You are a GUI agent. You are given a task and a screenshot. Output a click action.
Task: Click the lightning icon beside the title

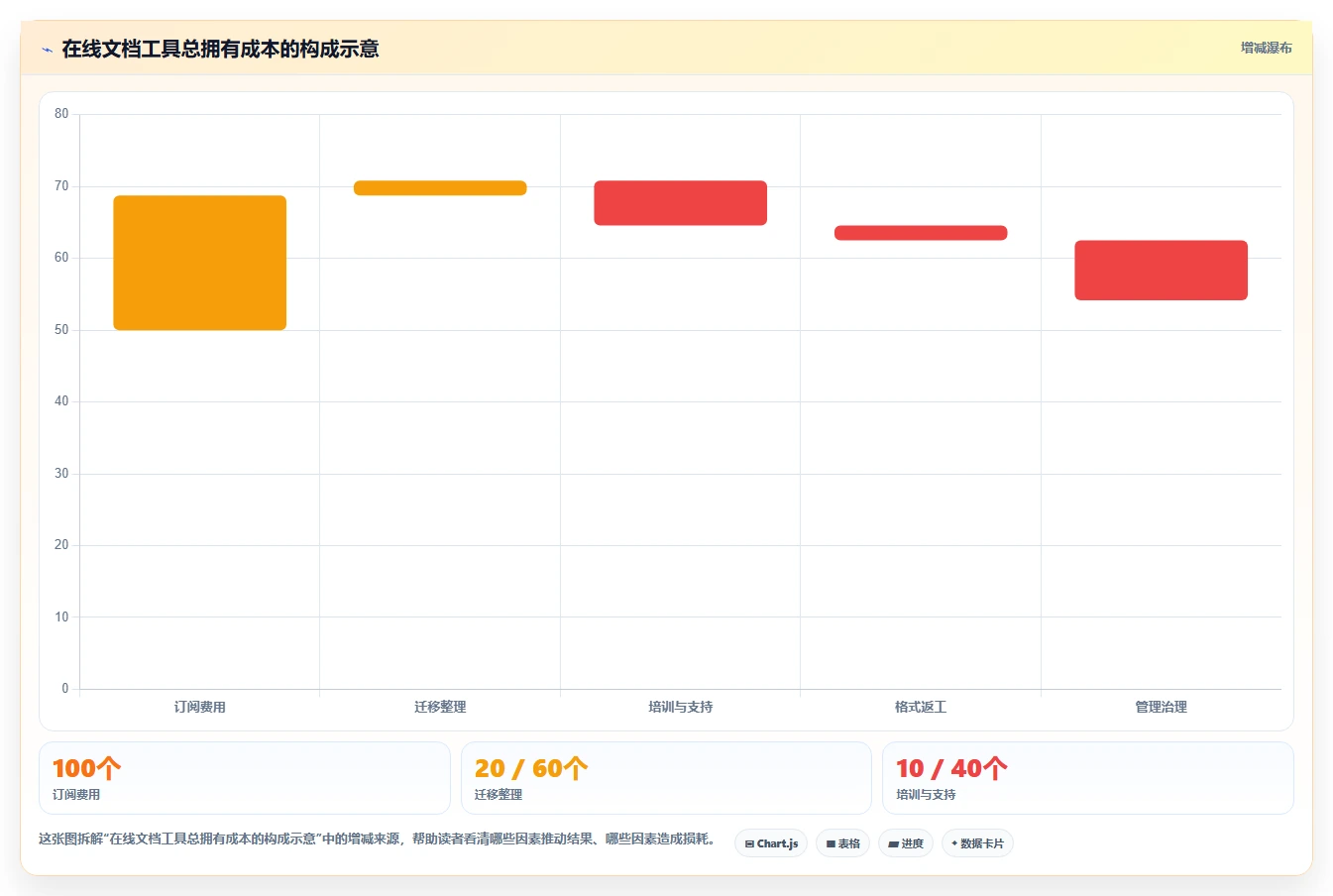click(x=47, y=50)
